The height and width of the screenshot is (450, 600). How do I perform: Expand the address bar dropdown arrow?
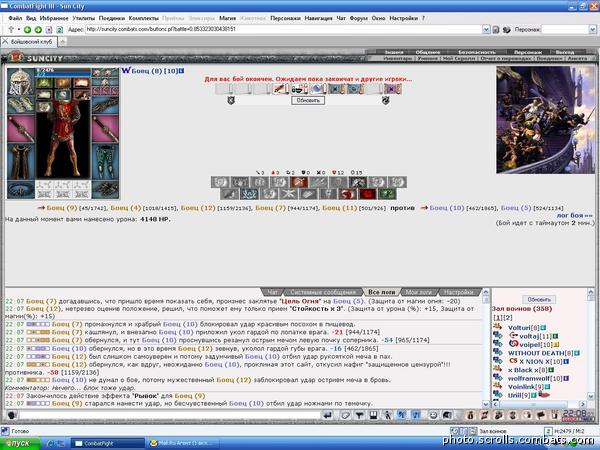click(486, 29)
